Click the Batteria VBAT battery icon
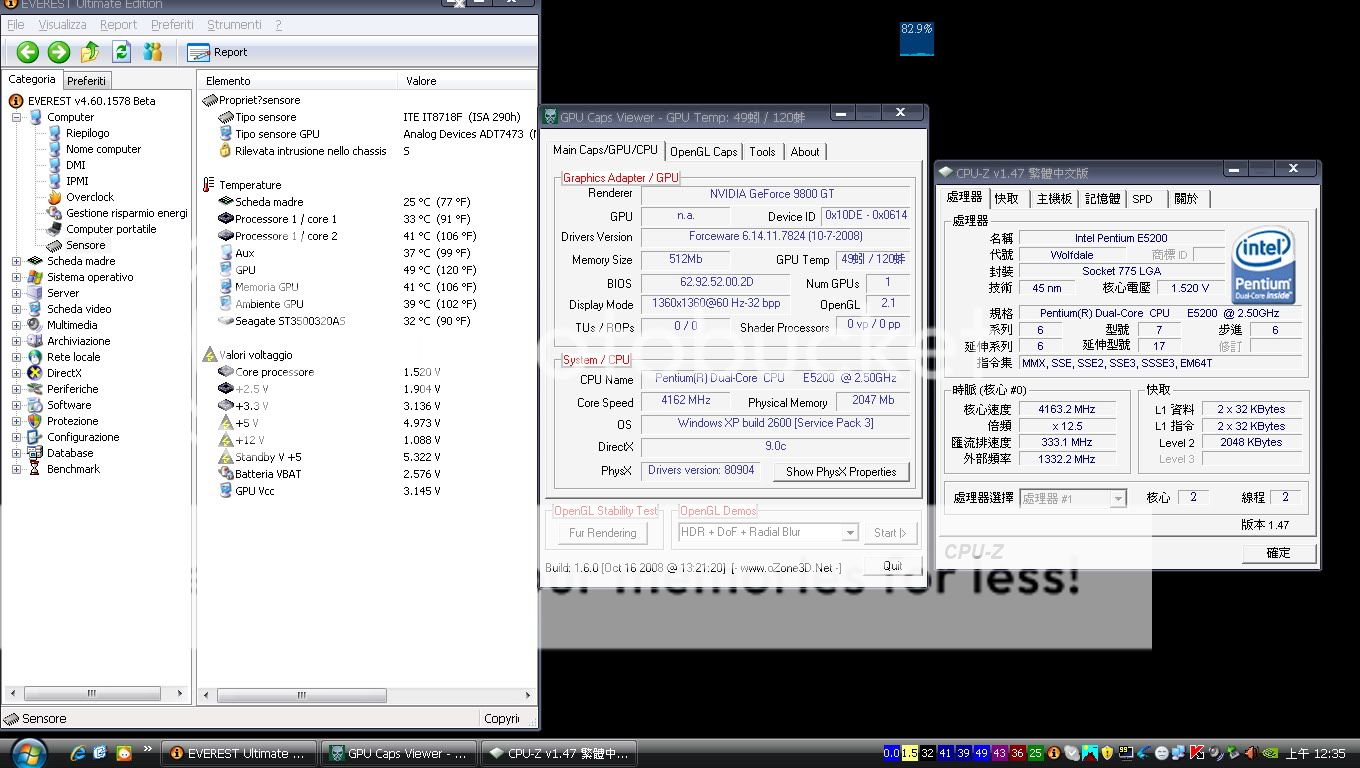Image resolution: width=1360 pixels, height=768 pixels. click(x=225, y=474)
